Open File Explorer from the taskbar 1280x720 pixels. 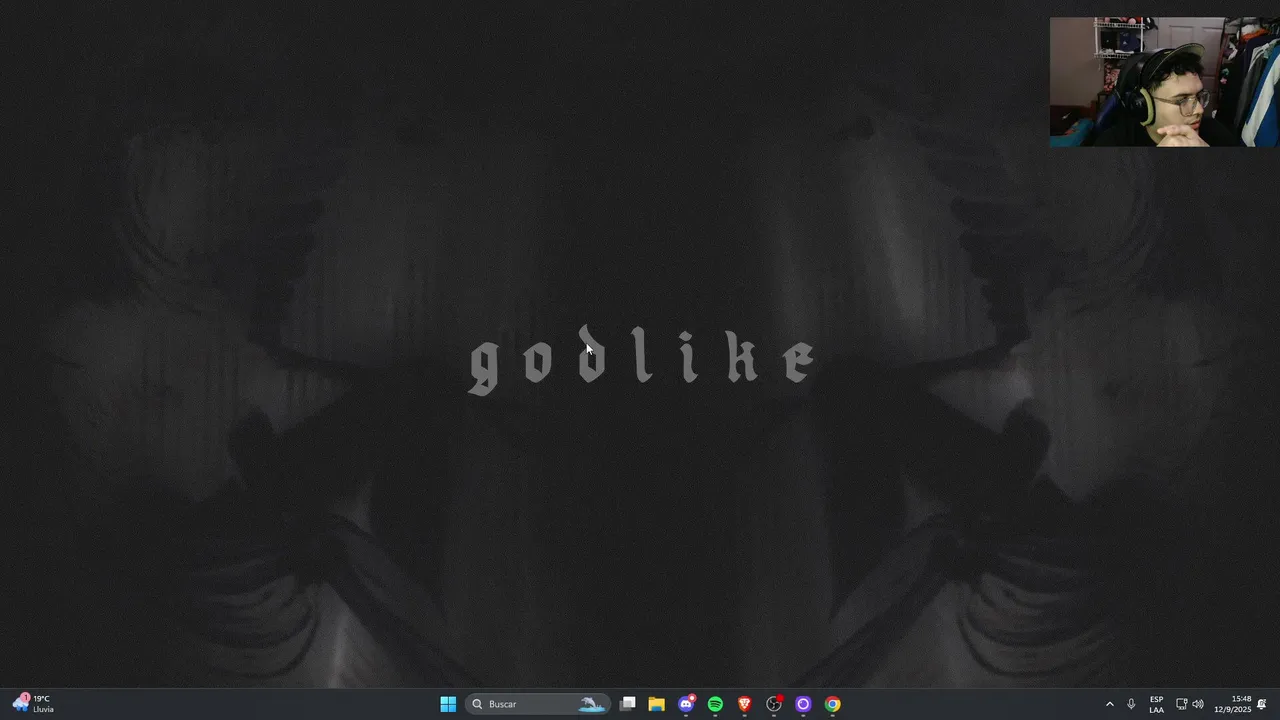point(656,704)
